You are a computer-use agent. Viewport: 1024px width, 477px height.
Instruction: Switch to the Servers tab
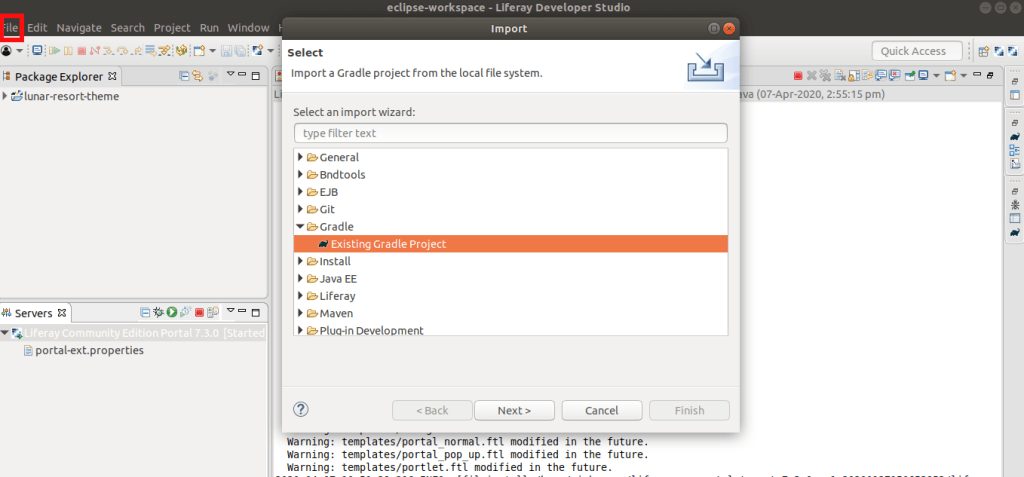pyautogui.click(x=33, y=313)
